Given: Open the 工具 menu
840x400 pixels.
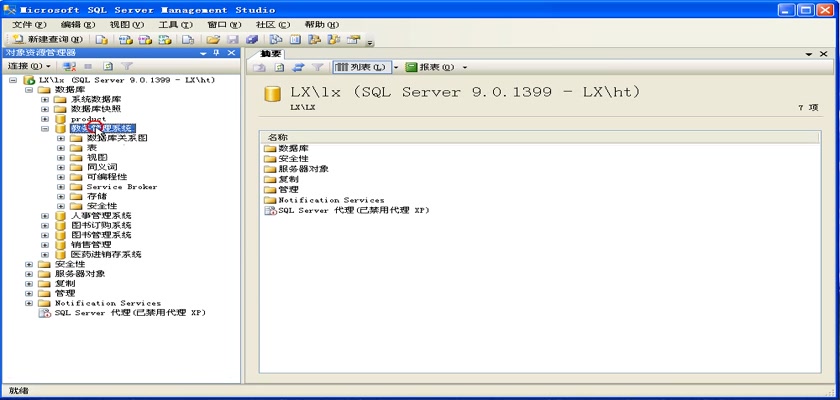Looking at the screenshot, I should click(175, 25).
